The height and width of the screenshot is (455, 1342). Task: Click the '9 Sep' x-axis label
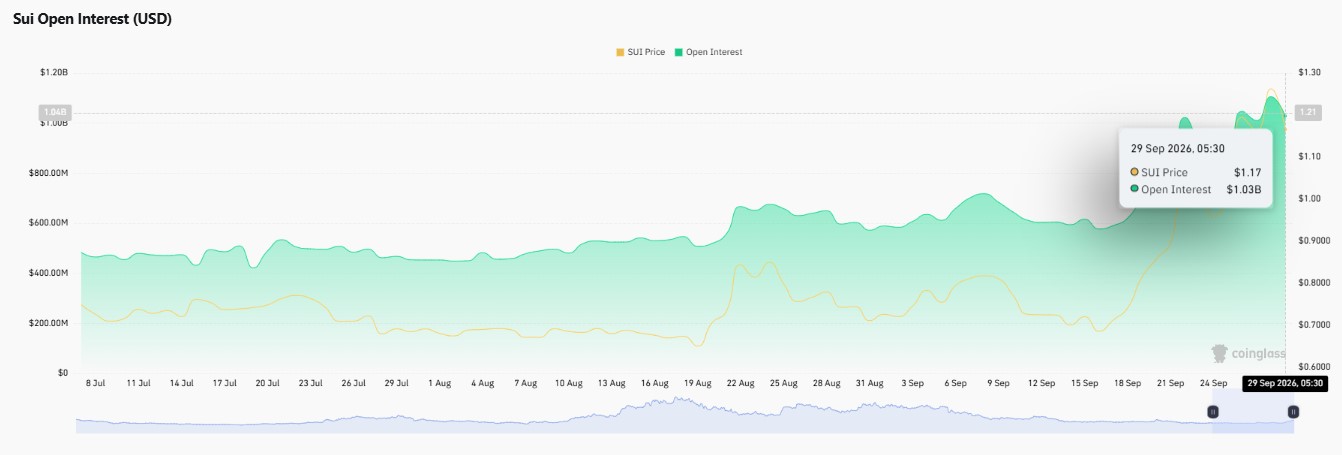(999, 383)
